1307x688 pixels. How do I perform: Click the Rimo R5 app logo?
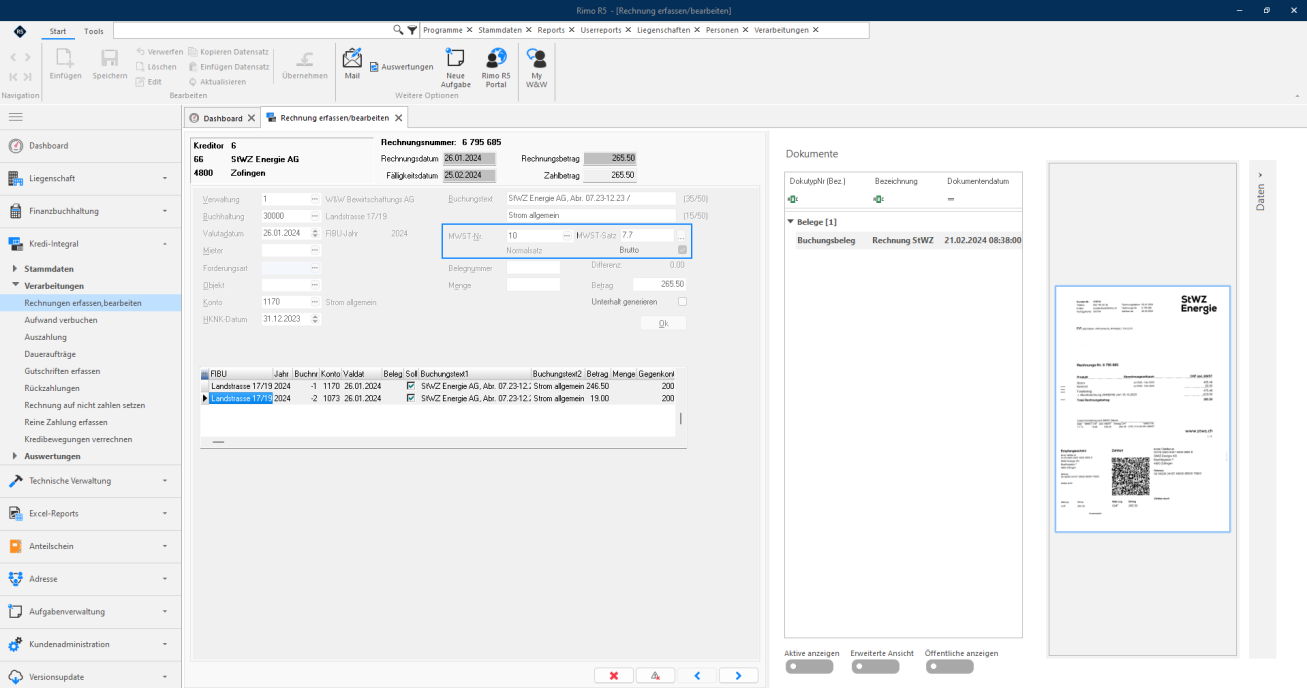[x=20, y=31]
